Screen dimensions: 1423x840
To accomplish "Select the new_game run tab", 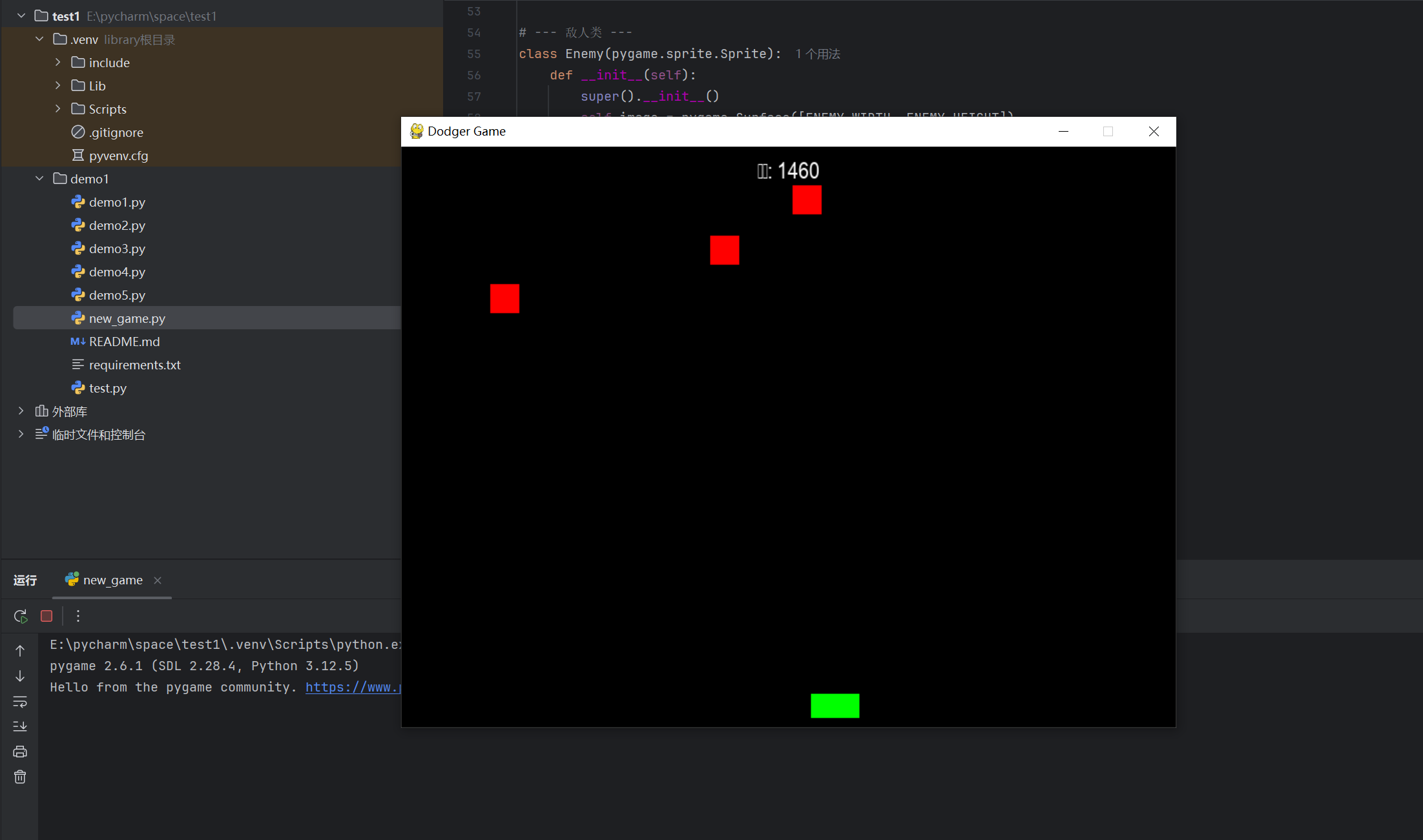I will point(112,580).
